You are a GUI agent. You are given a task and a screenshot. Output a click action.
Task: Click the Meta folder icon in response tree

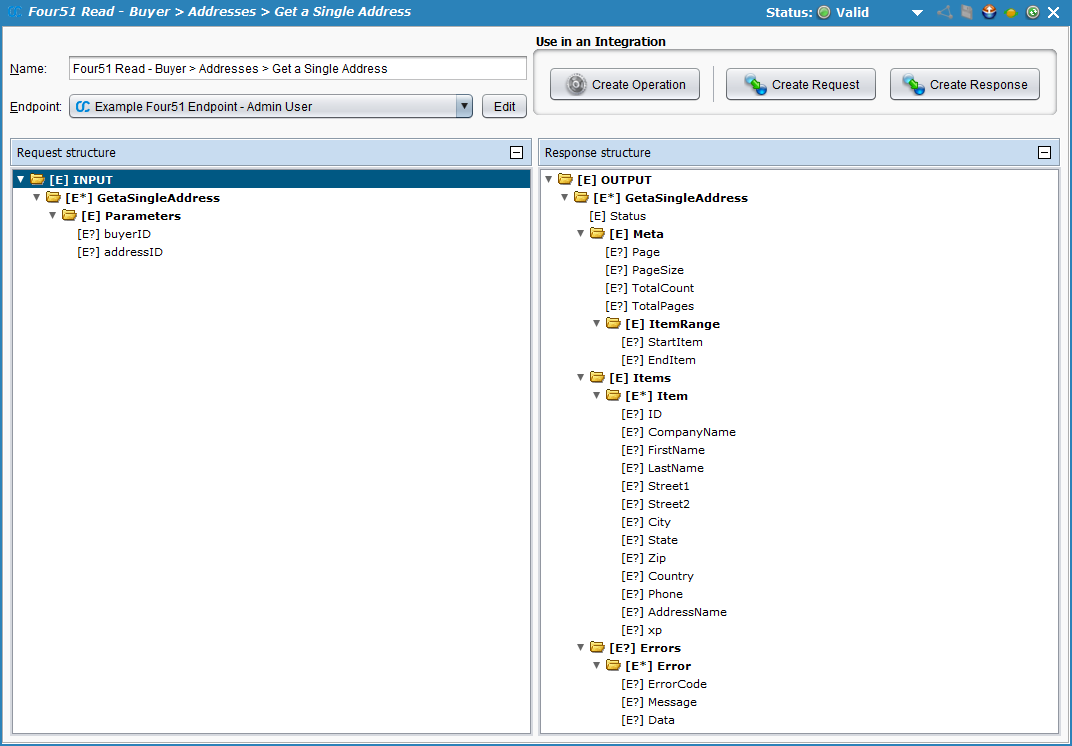pos(598,234)
